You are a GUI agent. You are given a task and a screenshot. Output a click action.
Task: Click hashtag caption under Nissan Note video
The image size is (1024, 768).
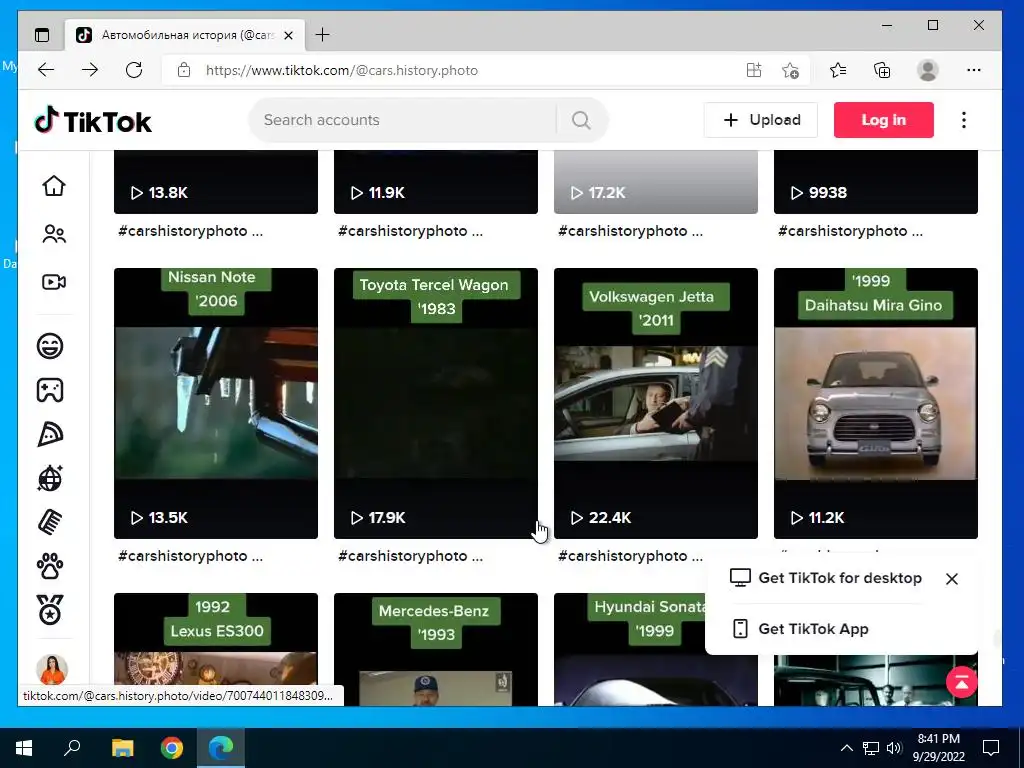tap(191, 556)
